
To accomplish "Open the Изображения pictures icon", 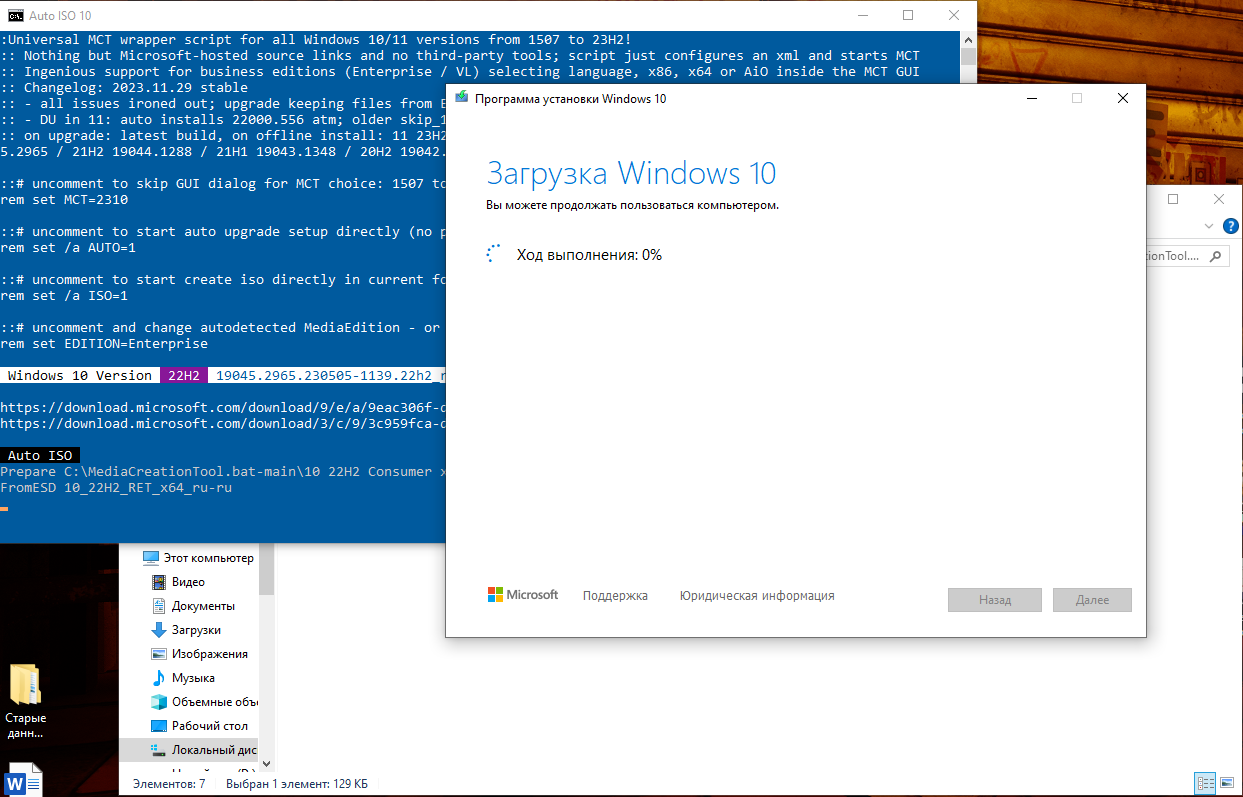I will tap(161, 653).
